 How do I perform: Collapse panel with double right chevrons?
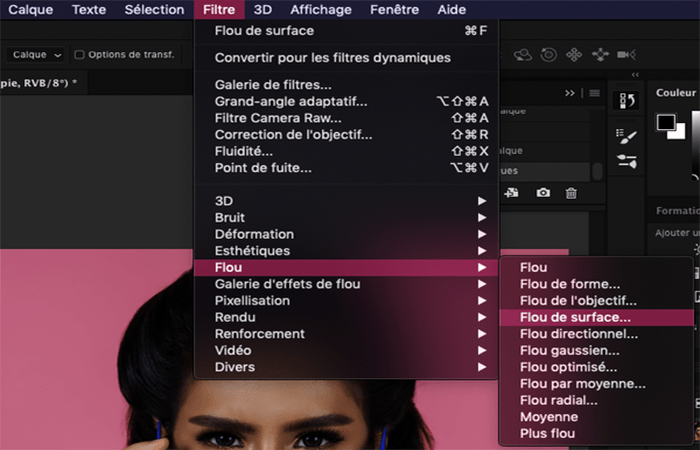[569, 93]
